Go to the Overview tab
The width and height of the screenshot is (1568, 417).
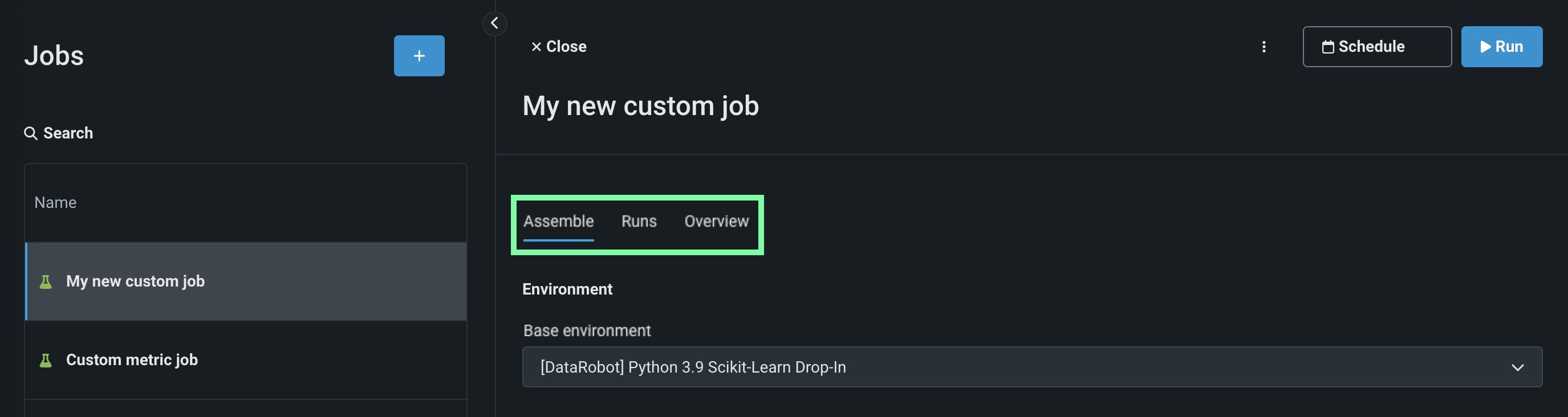[x=716, y=221]
